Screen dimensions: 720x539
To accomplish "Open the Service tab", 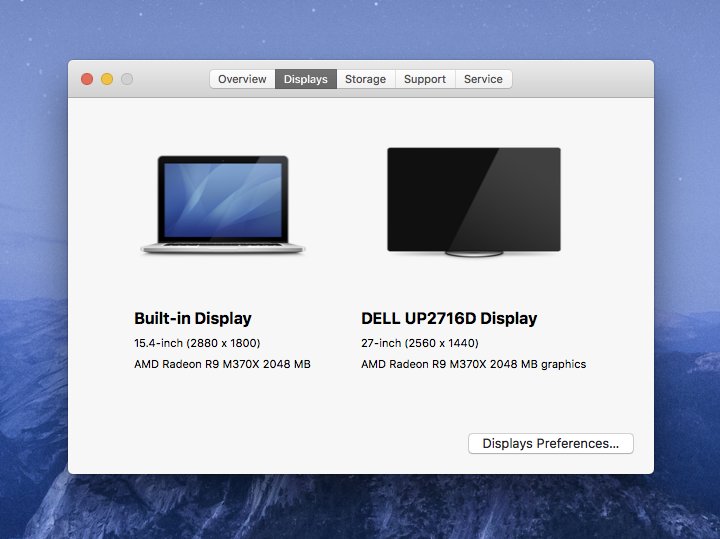I will tap(483, 79).
